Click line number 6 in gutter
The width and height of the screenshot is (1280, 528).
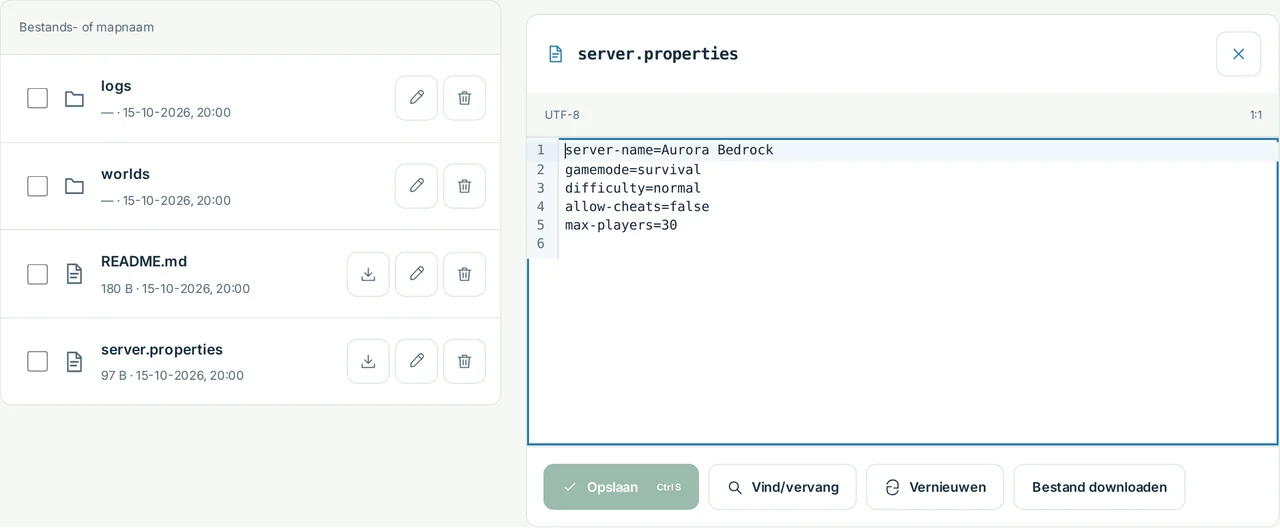(540, 244)
